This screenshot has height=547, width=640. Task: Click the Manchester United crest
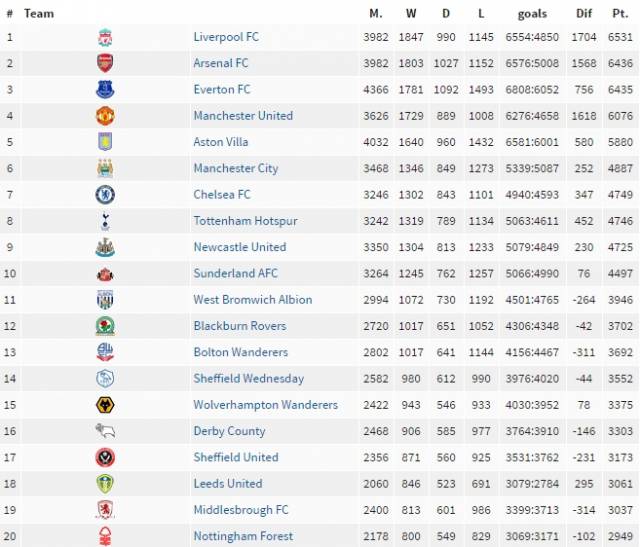pyautogui.click(x=105, y=116)
